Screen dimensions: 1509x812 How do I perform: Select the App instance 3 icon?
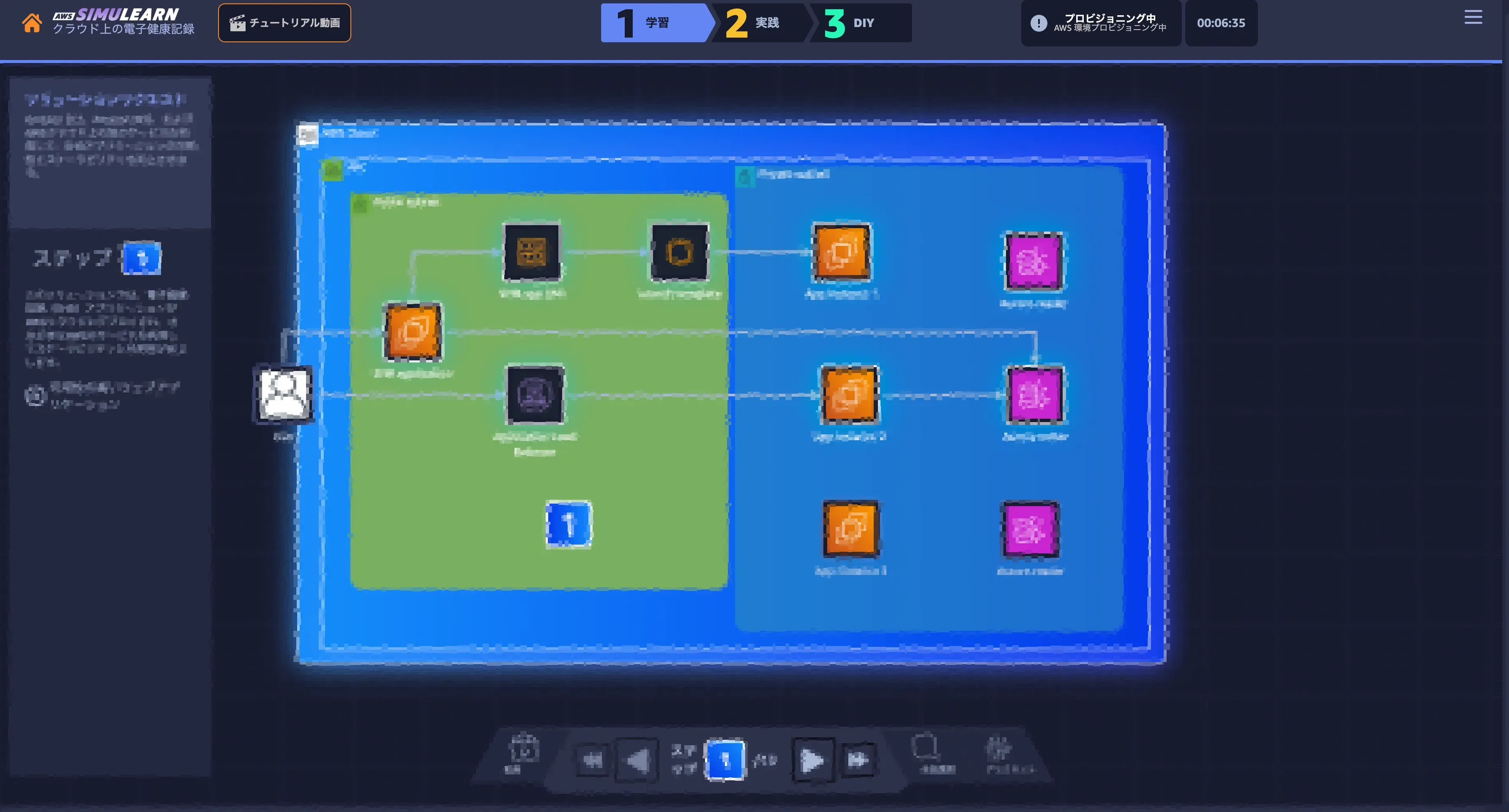click(x=851, y=529)
